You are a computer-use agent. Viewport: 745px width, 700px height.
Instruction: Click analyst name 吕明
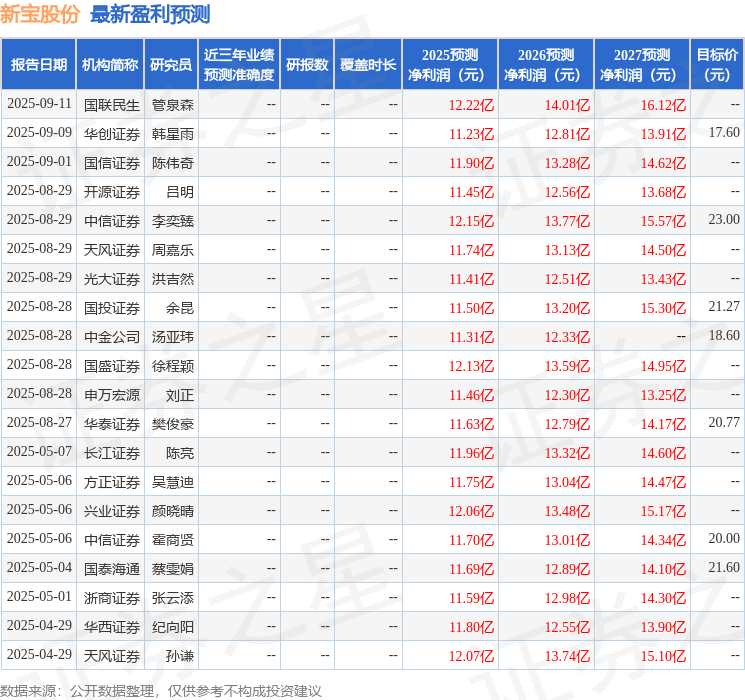click(x=180, y=192)
